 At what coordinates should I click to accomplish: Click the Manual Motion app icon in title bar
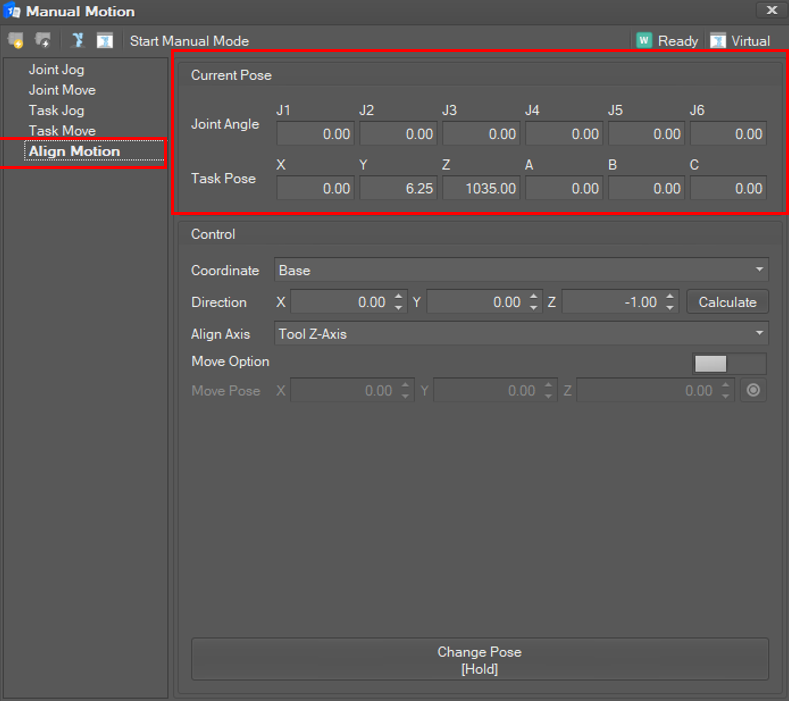[12, 11]
